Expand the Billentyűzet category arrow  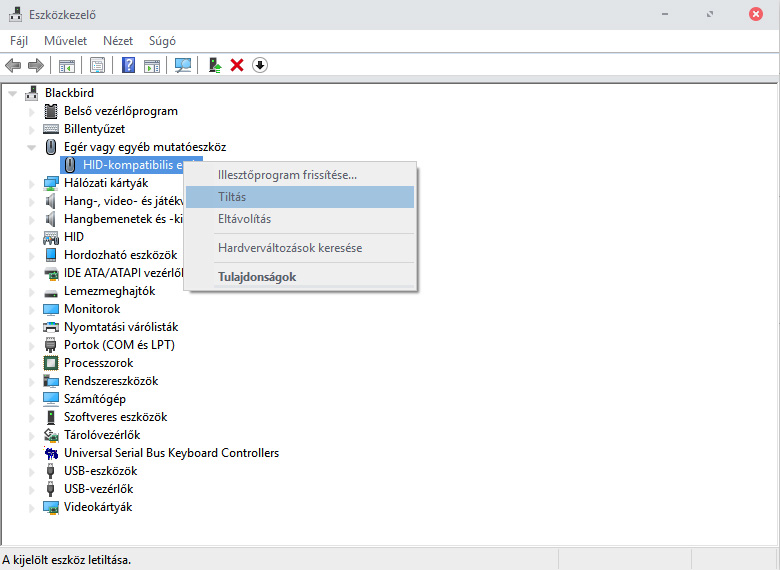(x=31, y=129)
